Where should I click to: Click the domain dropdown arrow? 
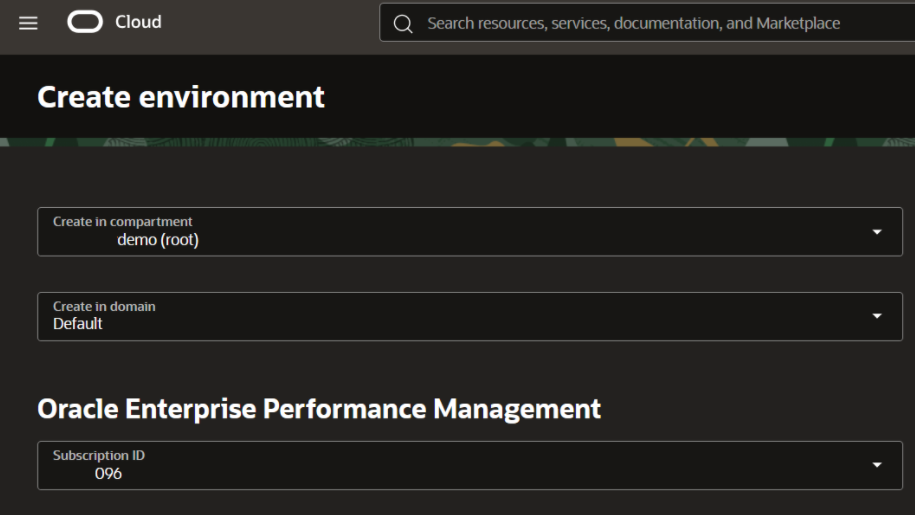(x=877, y=317)
